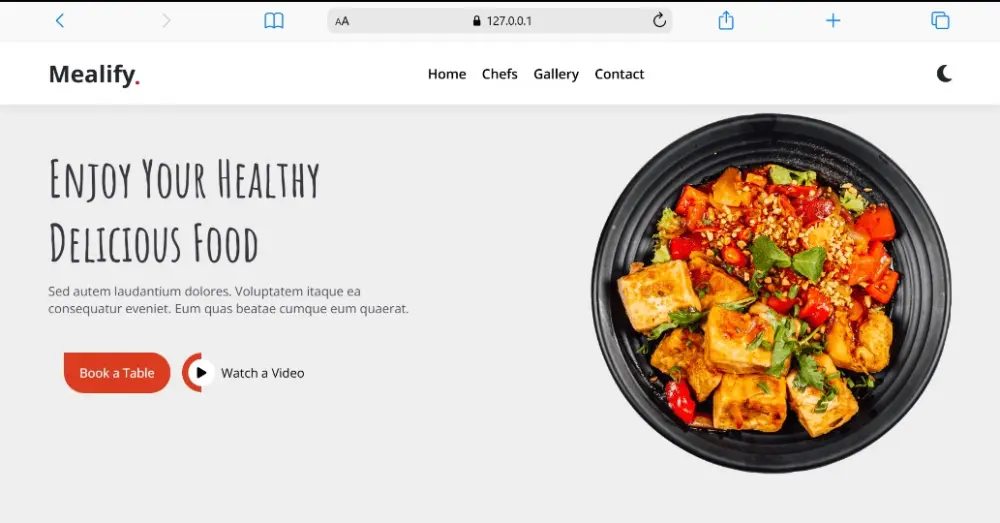Click the Watch a Video link text
This screenshot has width=1000, height=523.
coord(262,373)
